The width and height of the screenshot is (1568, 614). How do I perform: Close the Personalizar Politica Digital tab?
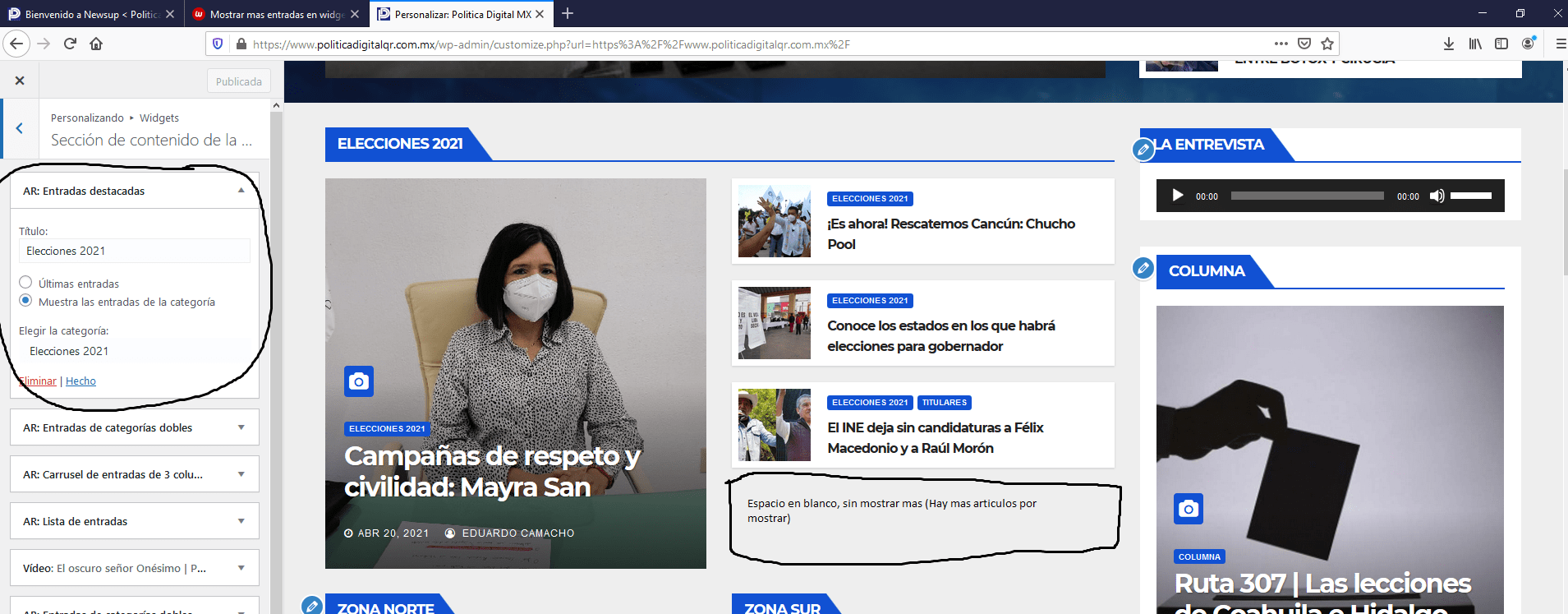[x=540, y=14]
